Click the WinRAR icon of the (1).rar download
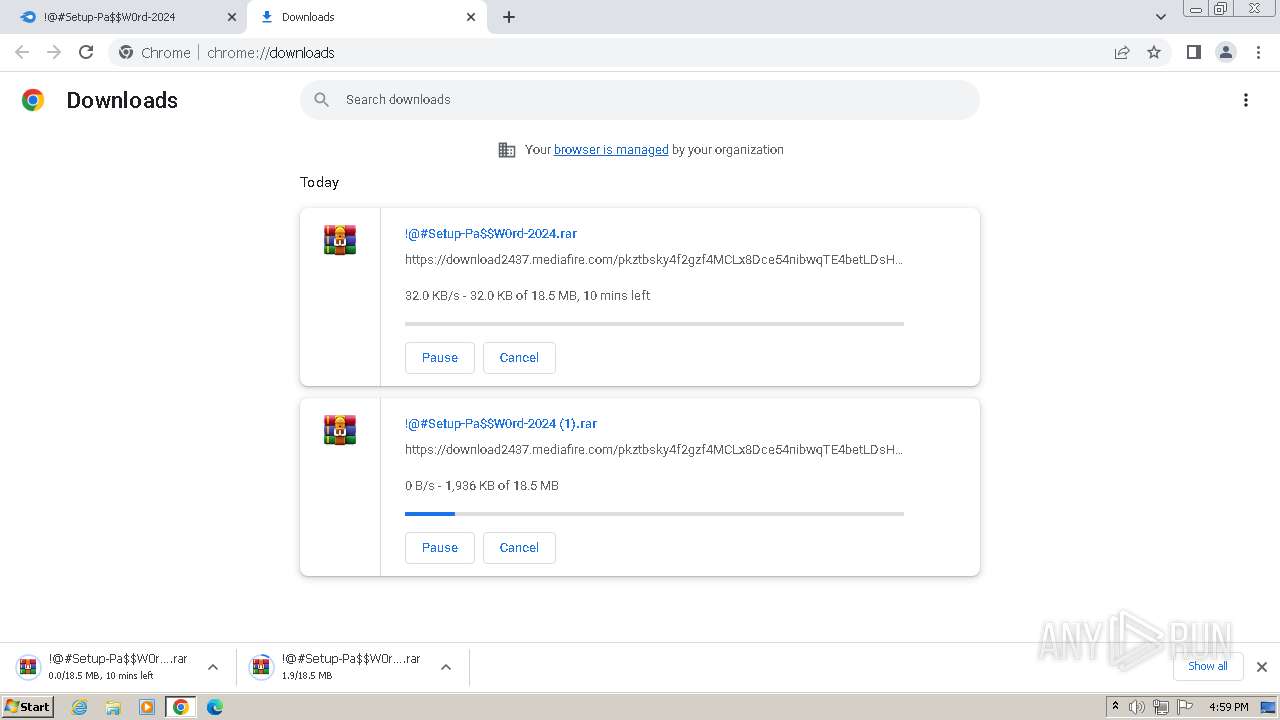1280x720 pixels. 340,430
